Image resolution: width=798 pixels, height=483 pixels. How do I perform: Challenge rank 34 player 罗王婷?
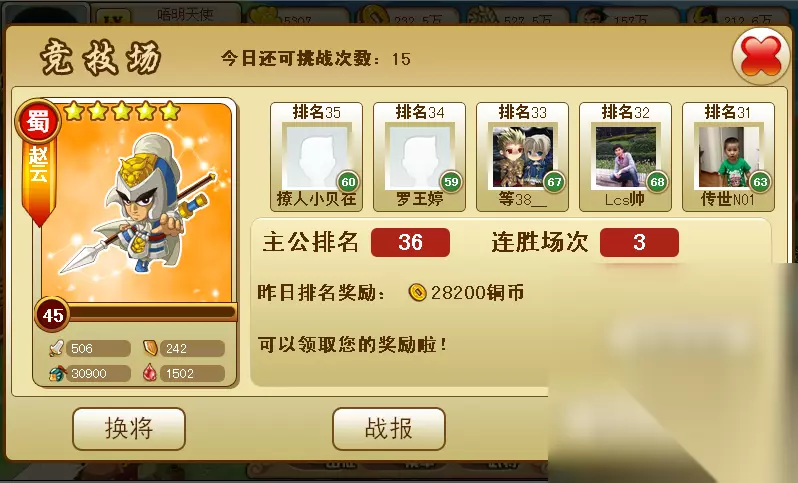pyautogui.click(x=419, y=157)
